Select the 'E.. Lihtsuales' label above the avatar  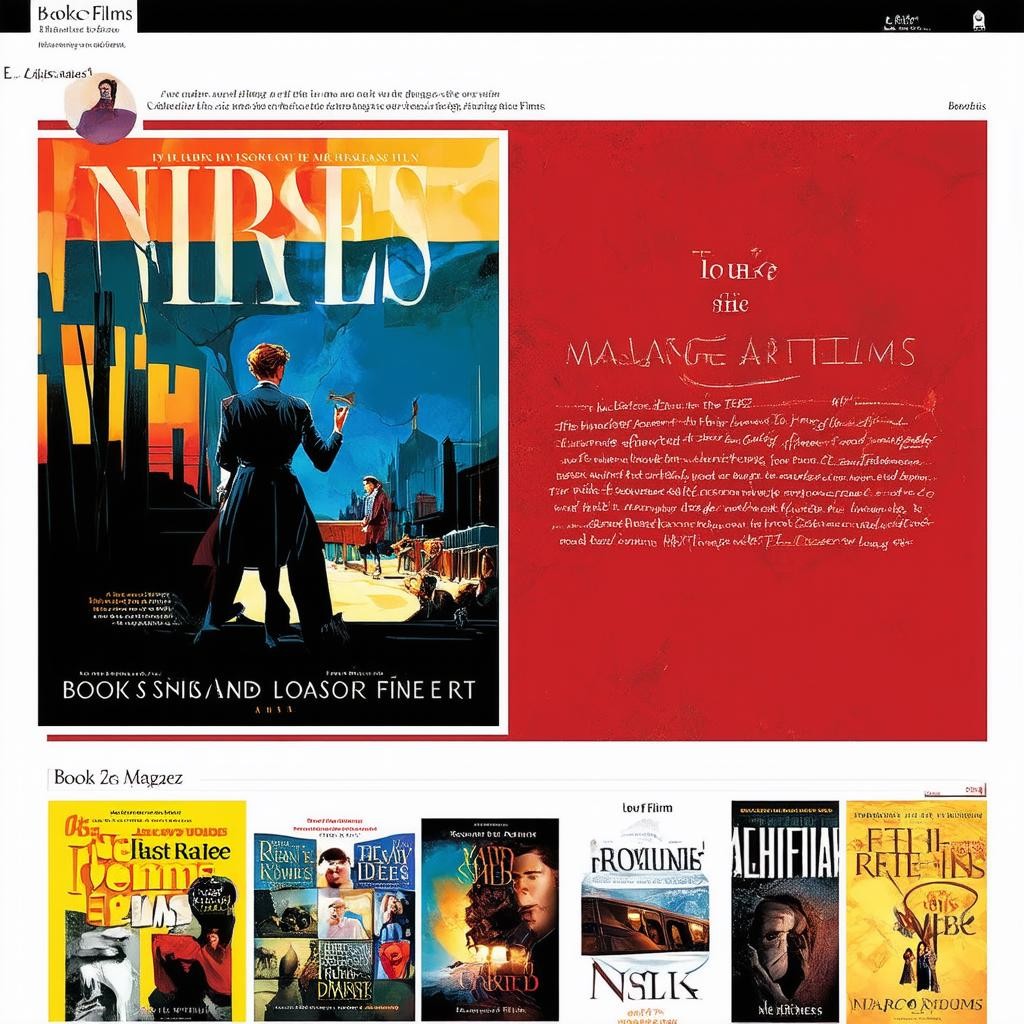coord(48,73)
